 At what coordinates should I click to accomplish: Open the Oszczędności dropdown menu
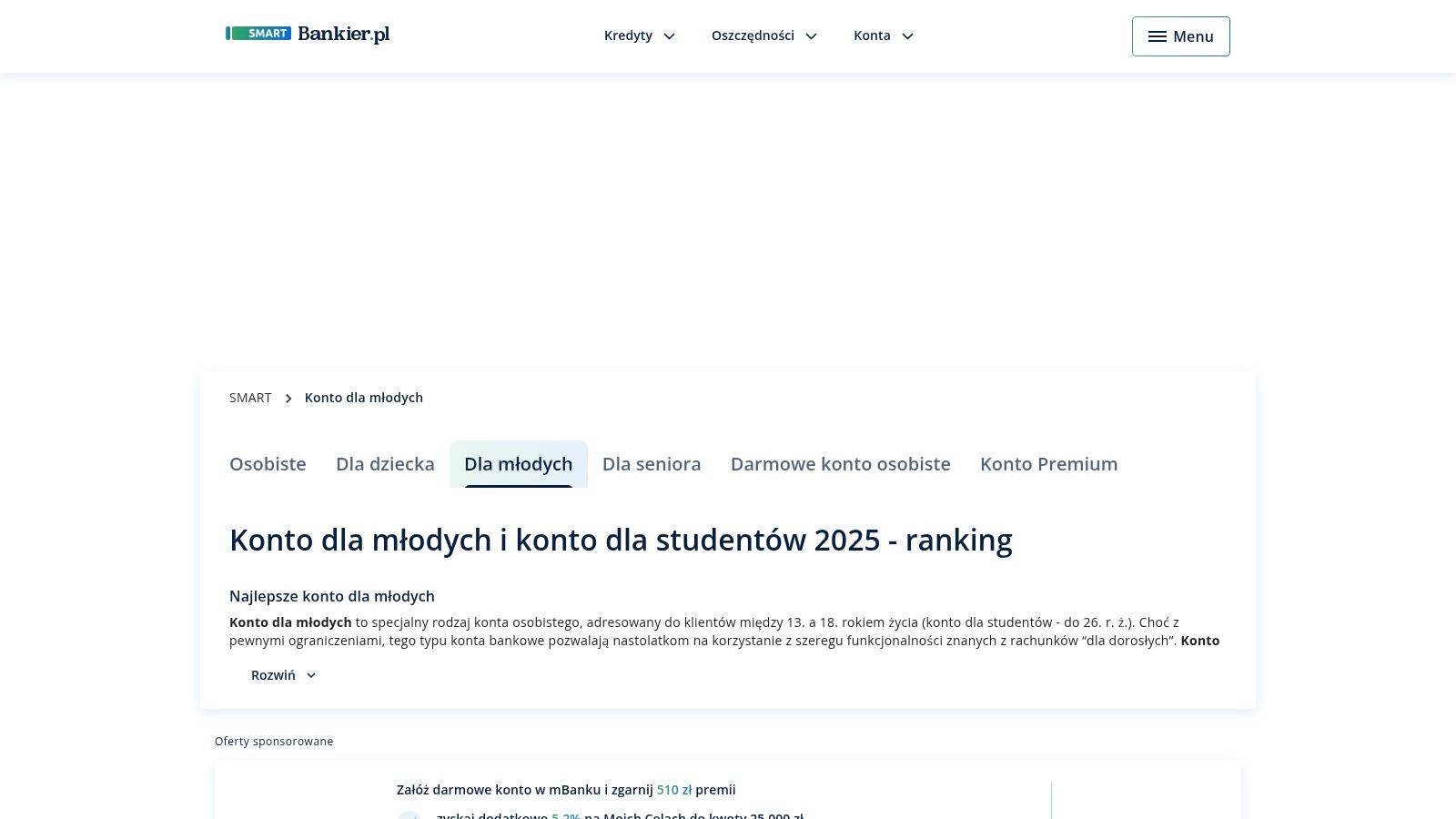(764, 35)
